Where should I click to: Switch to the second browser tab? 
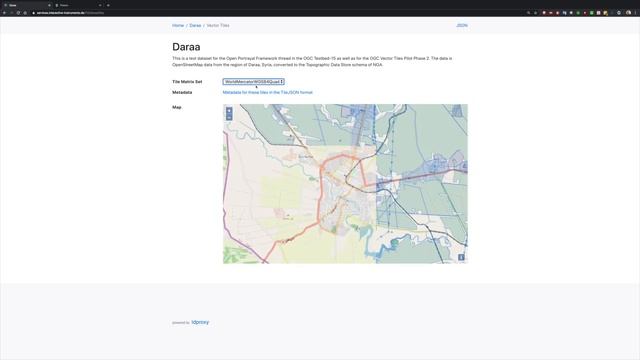pyautogui.click(x=78, y=5)
